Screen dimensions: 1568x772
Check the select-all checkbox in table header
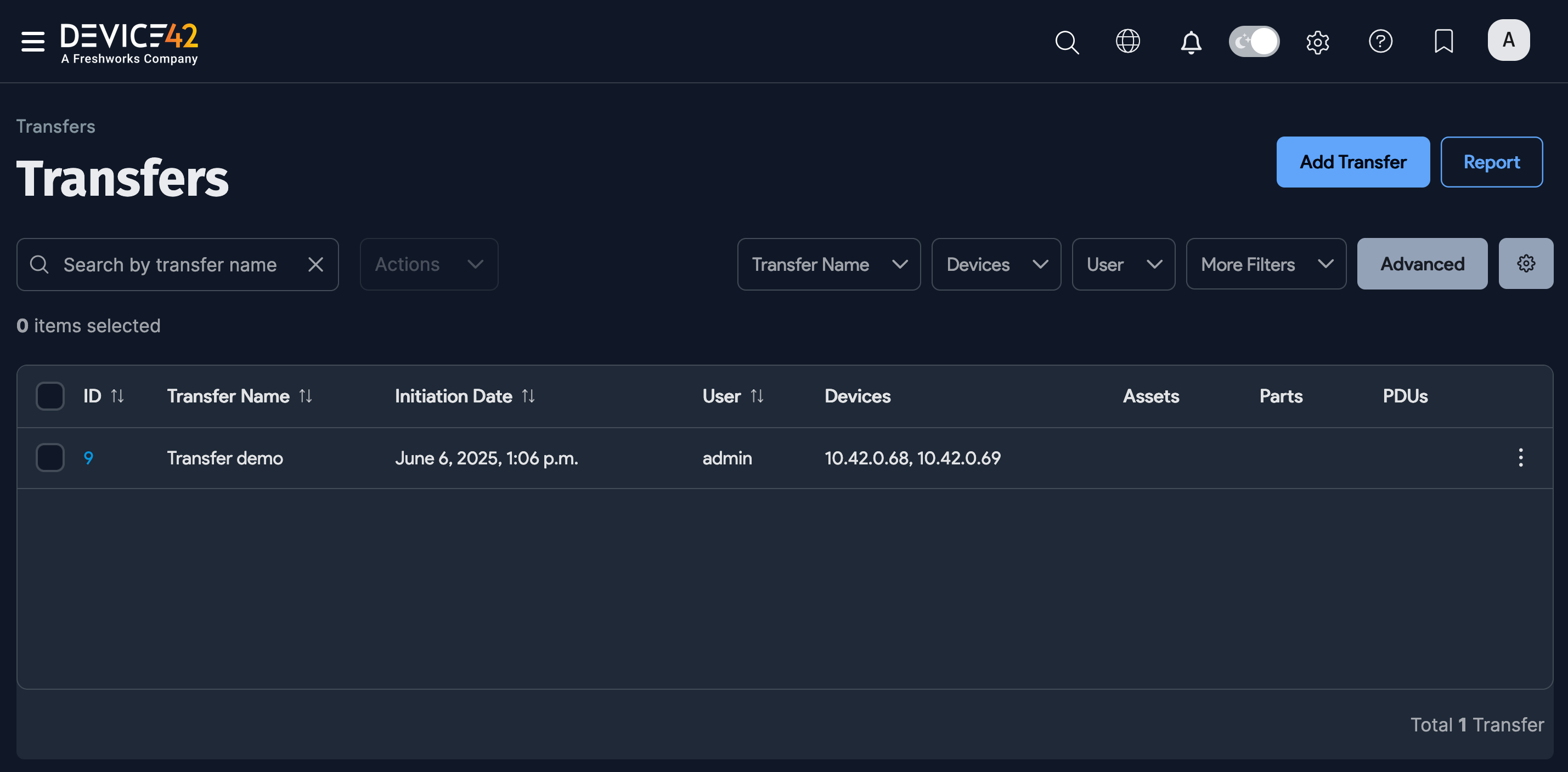tap(50, 395)
